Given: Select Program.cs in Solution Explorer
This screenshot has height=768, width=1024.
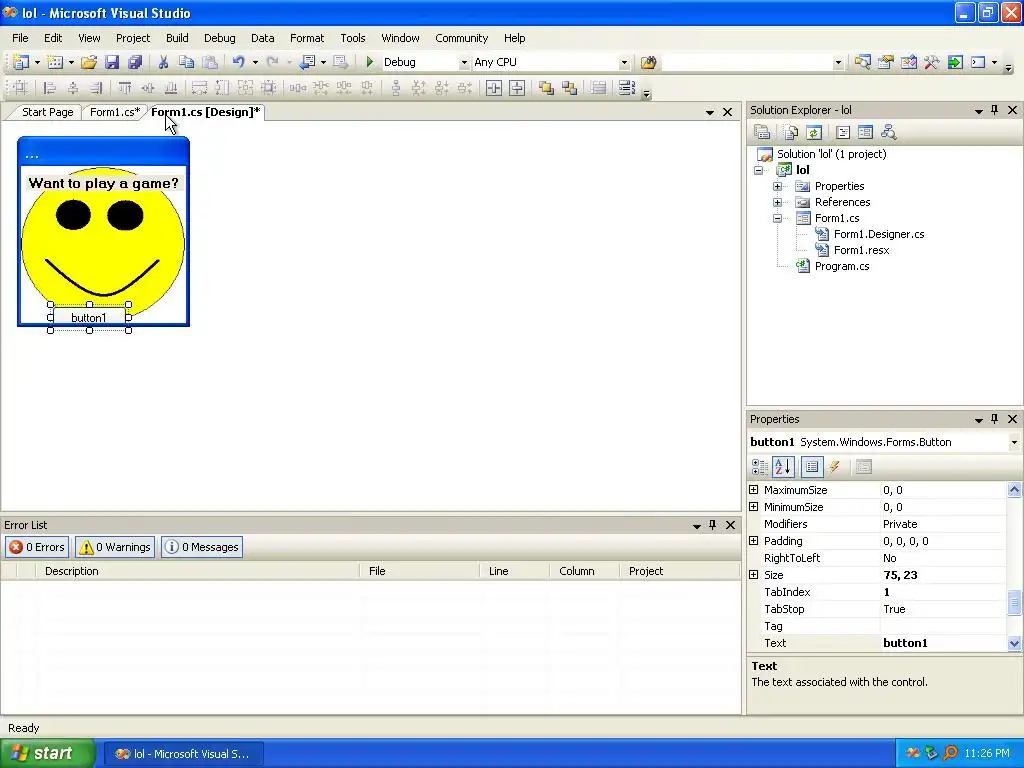Looking at the screenshot, I should point(842,266).
